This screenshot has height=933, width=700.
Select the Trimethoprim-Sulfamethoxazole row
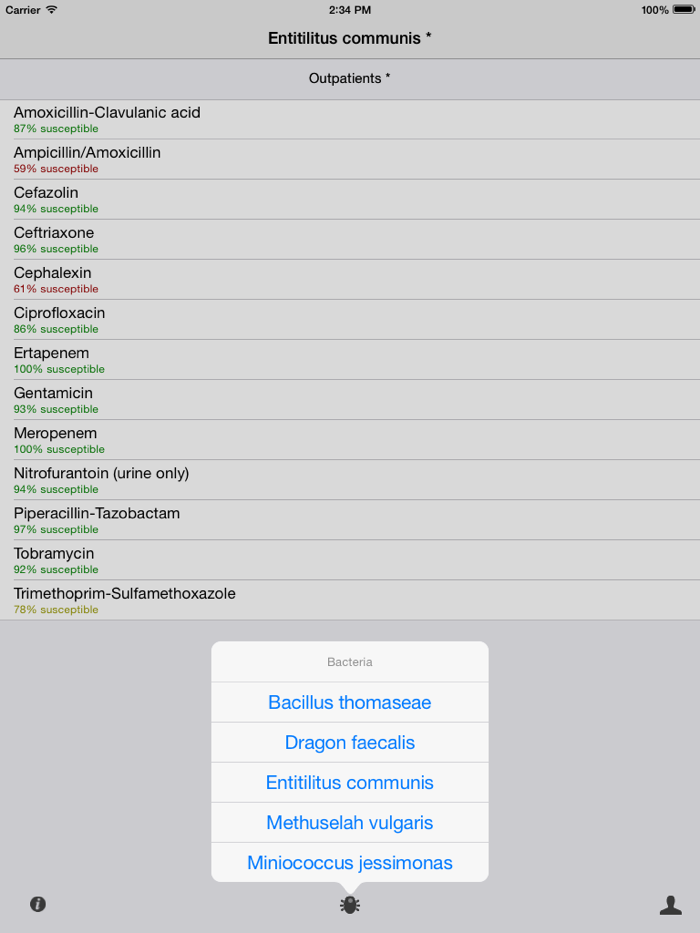[350, 600]
